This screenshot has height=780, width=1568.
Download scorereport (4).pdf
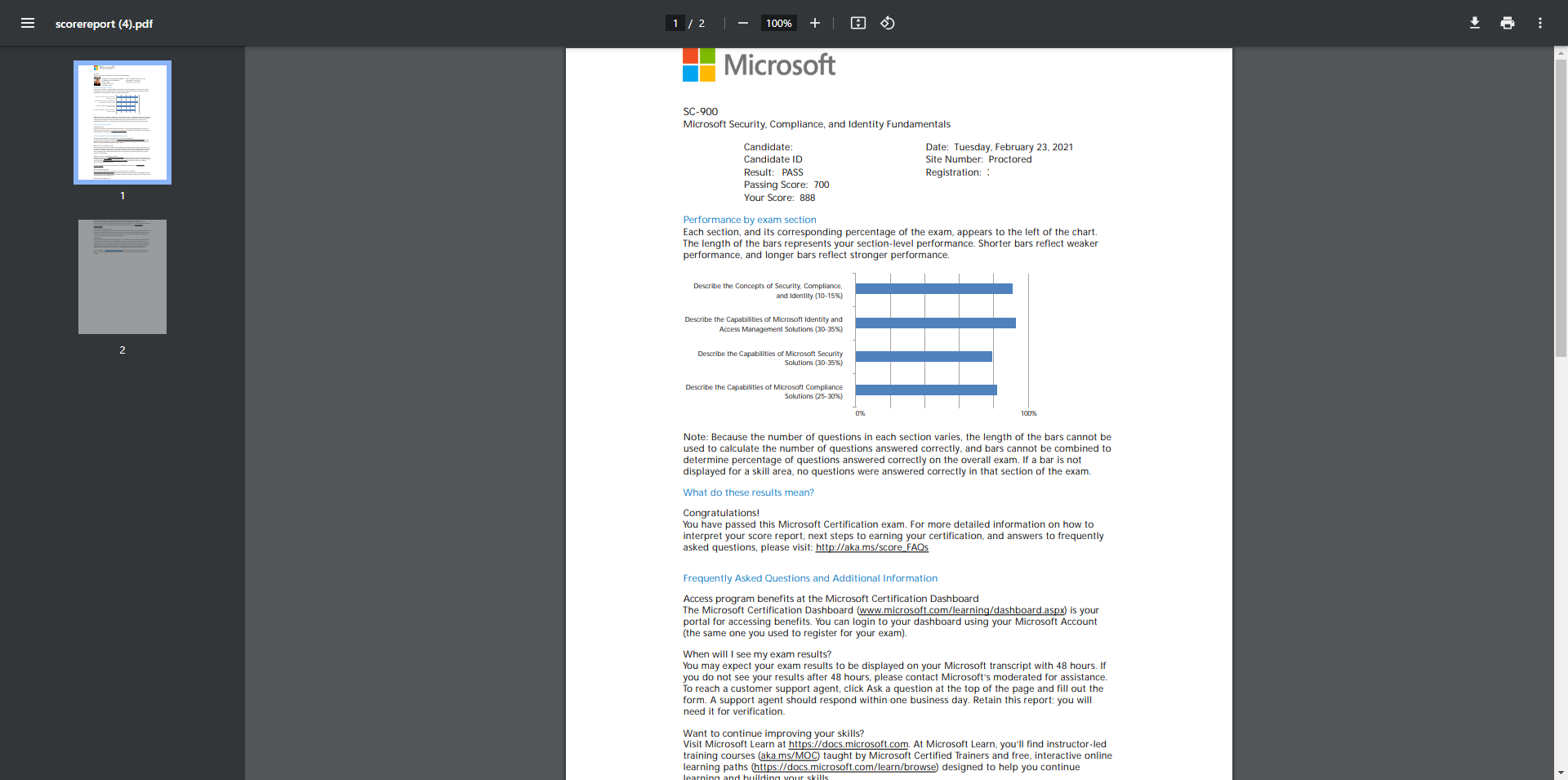(1474, 23)
